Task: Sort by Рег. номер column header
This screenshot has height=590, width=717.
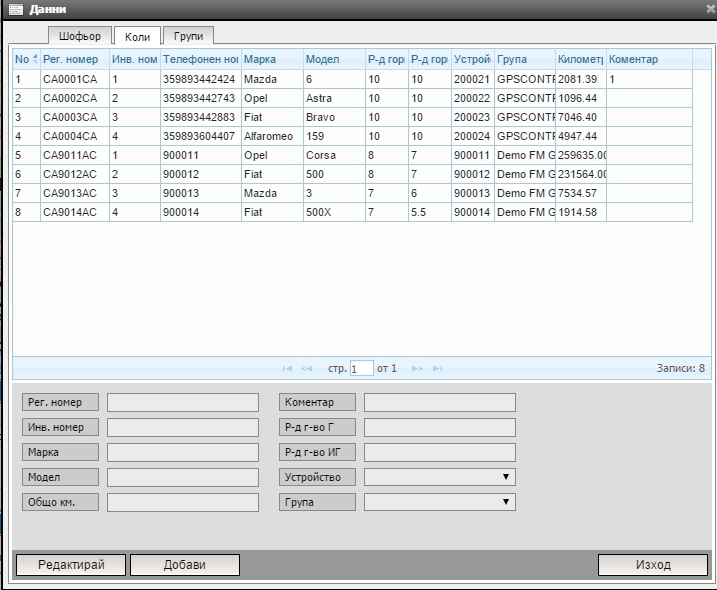Action: tap(75, 59)
